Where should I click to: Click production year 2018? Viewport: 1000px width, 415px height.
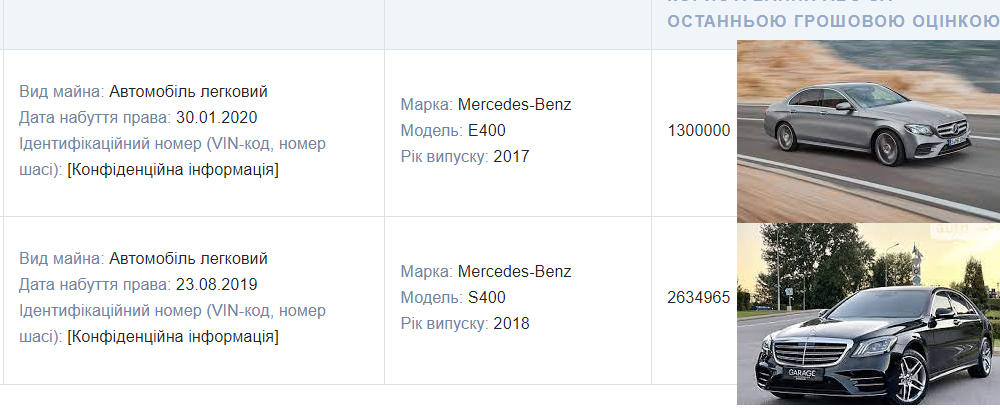pyautogui.click(x=511, y=324)
